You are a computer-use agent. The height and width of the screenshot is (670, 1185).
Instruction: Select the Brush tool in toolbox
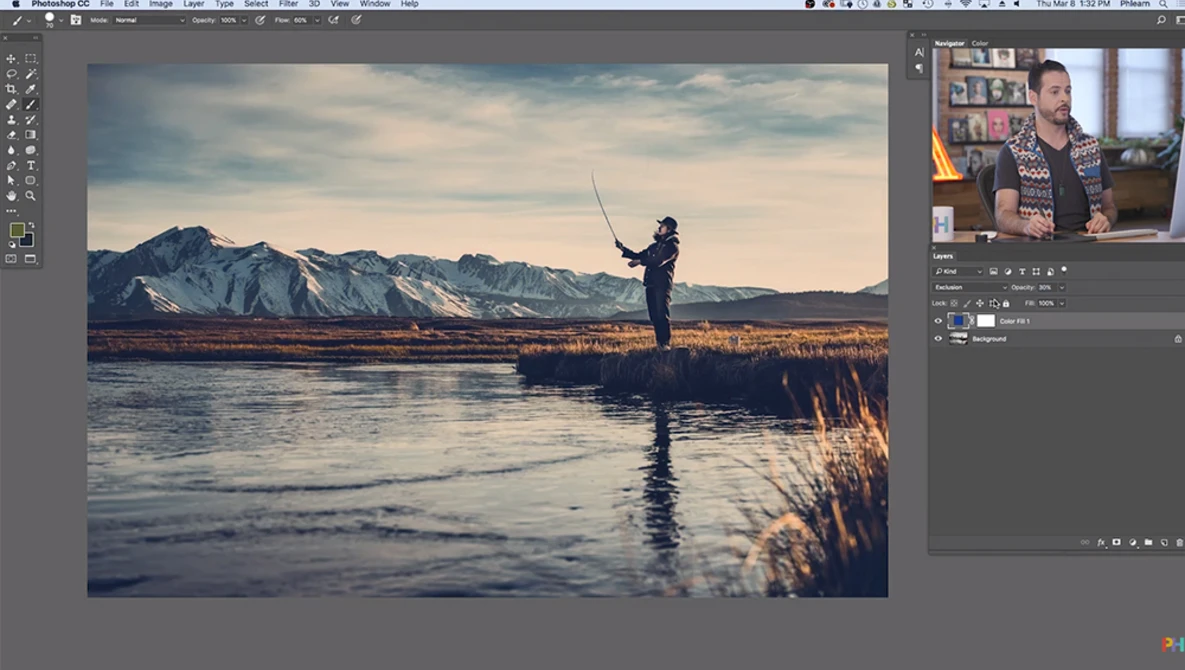click(30, 104)
